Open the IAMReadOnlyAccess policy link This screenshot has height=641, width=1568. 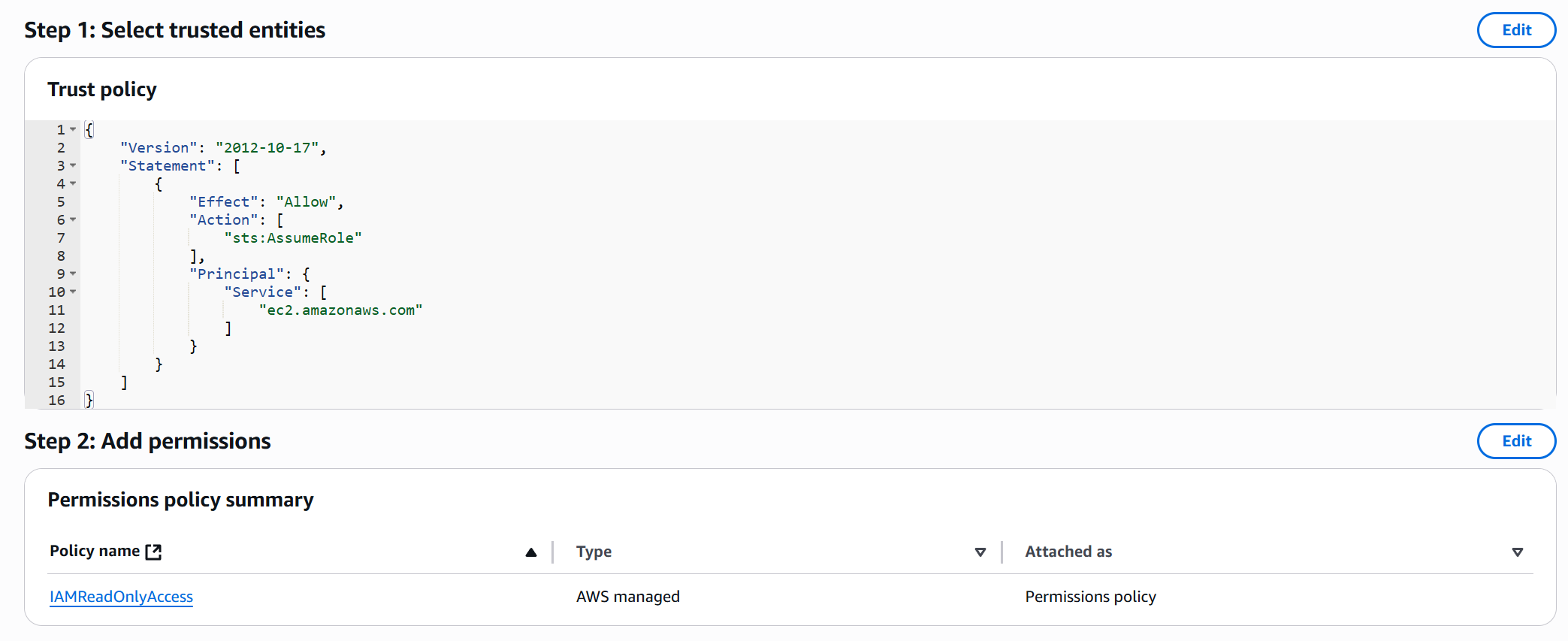point(121,597)
